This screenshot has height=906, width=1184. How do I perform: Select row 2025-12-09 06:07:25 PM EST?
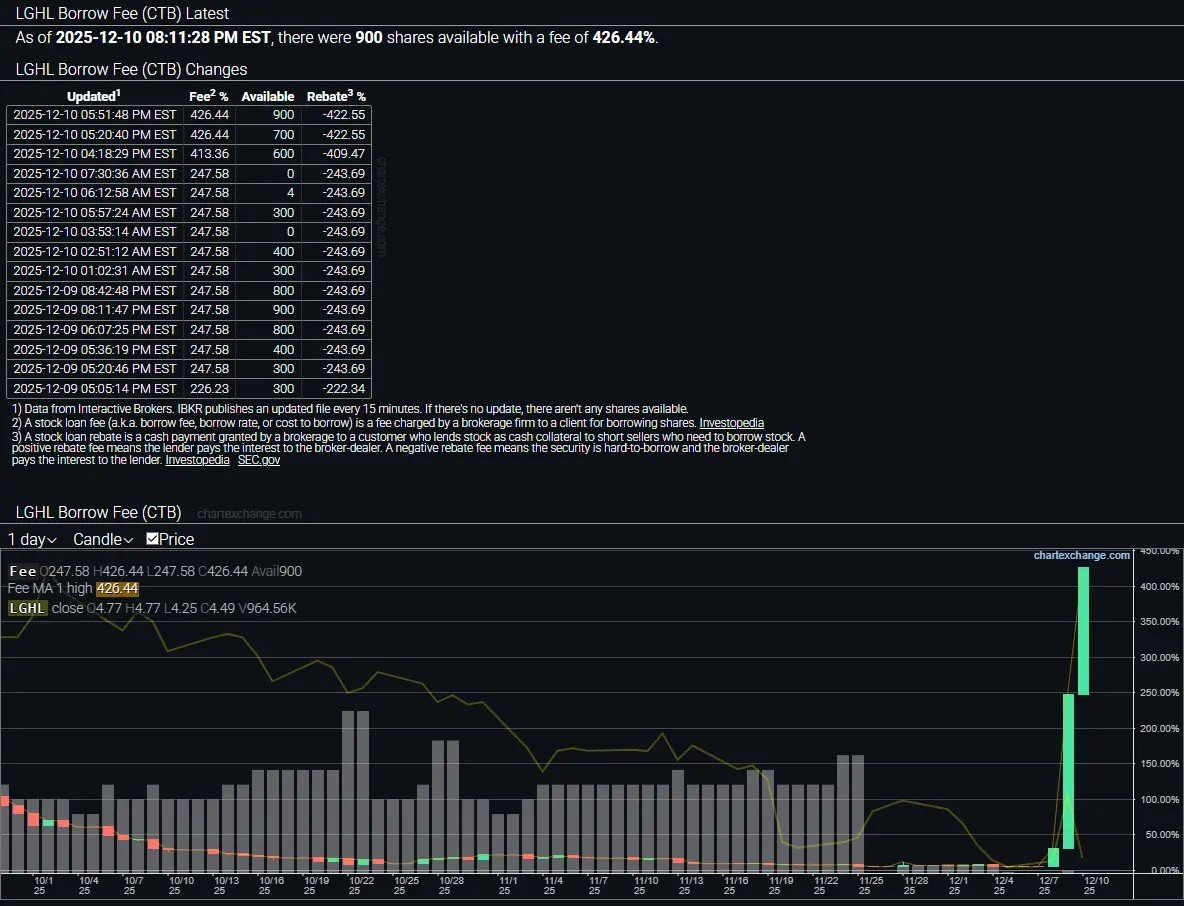point(189,329)
